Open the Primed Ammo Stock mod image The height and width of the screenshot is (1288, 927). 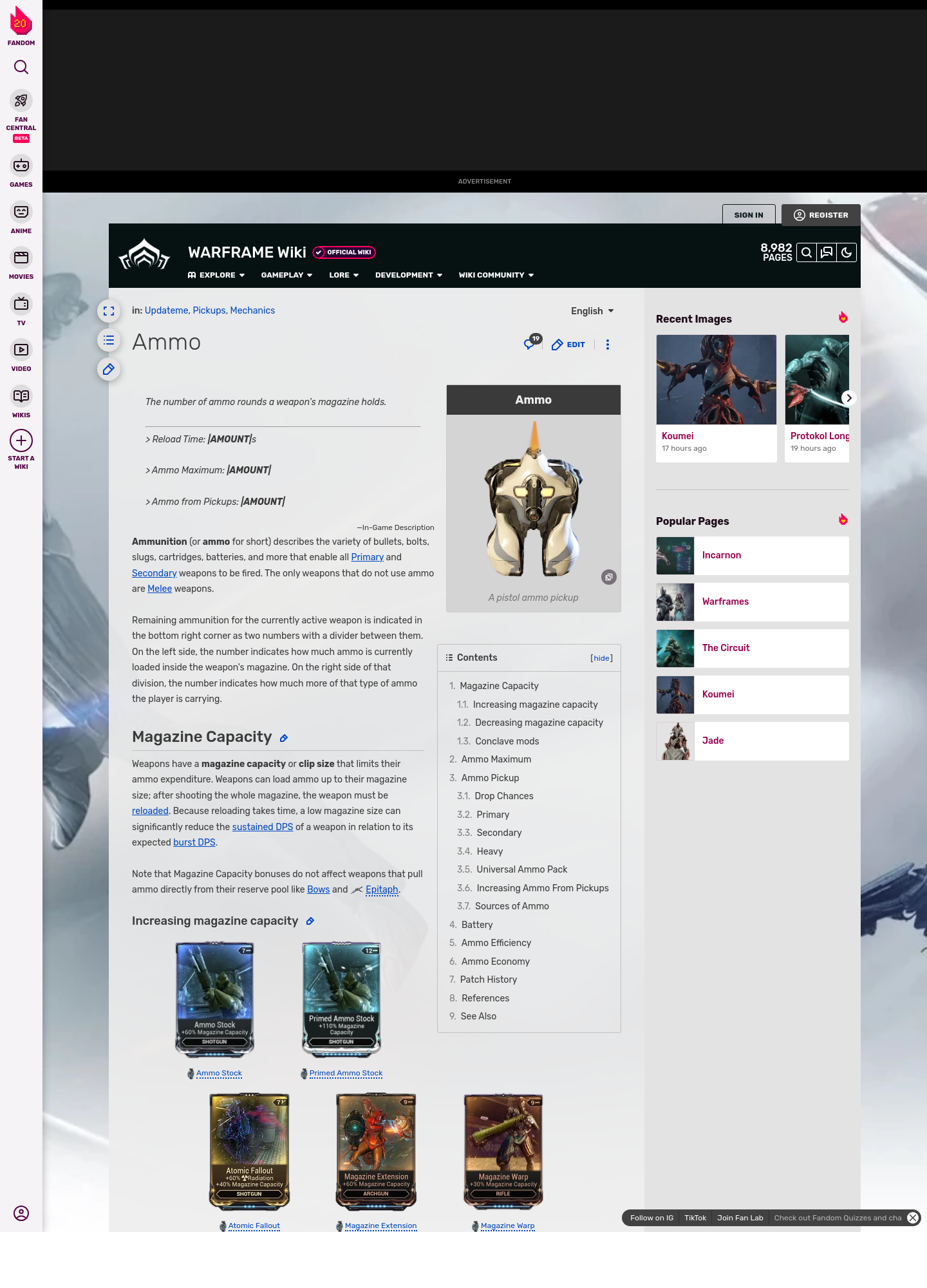342,999
